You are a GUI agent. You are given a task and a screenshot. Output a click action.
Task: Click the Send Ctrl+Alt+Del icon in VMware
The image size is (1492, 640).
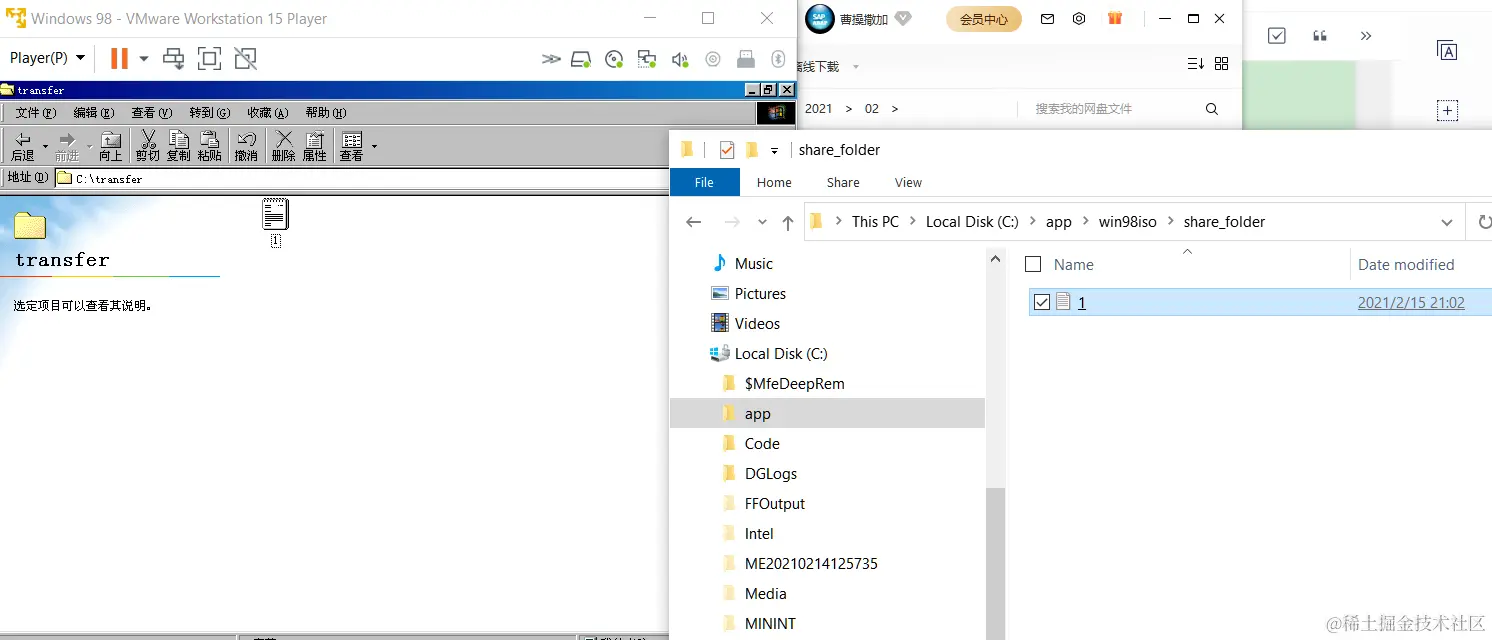coord(174,58)
